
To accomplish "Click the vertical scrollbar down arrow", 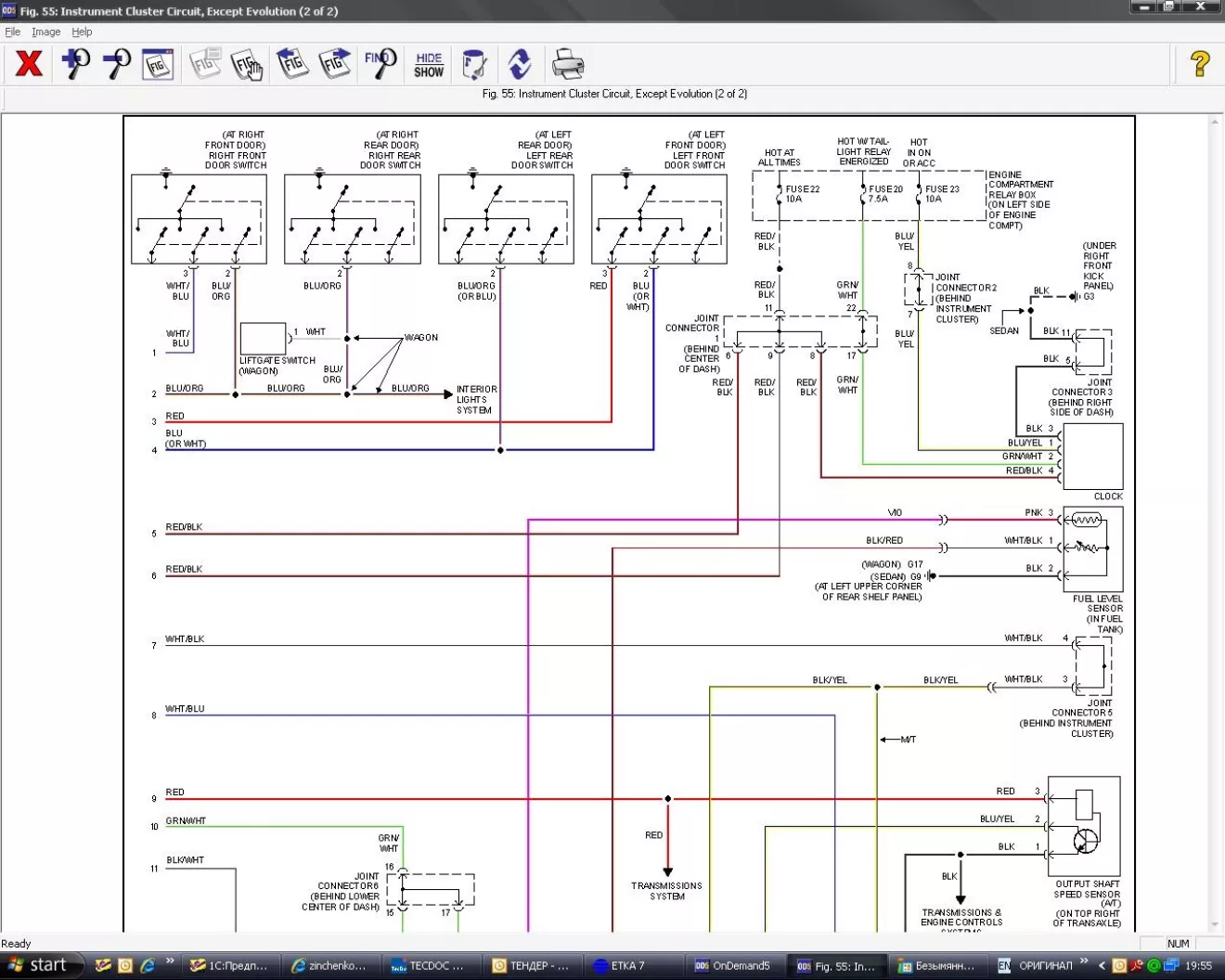I will 1215,924.
